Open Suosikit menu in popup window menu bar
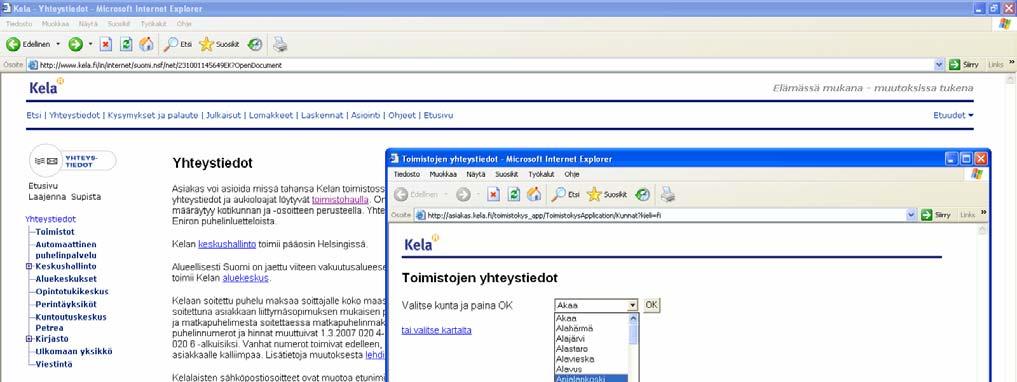1017x382 pixels. (x=507, y=174)
